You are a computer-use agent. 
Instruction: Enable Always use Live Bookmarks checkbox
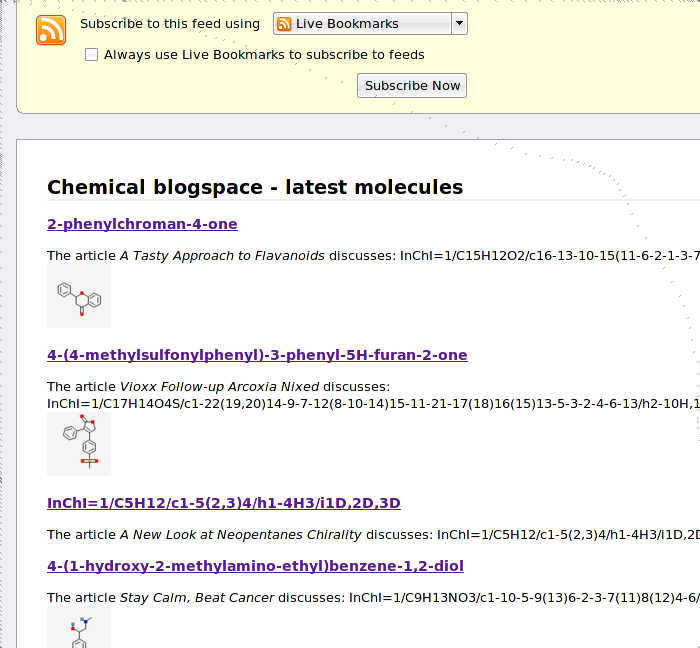(x=92, y=55)
